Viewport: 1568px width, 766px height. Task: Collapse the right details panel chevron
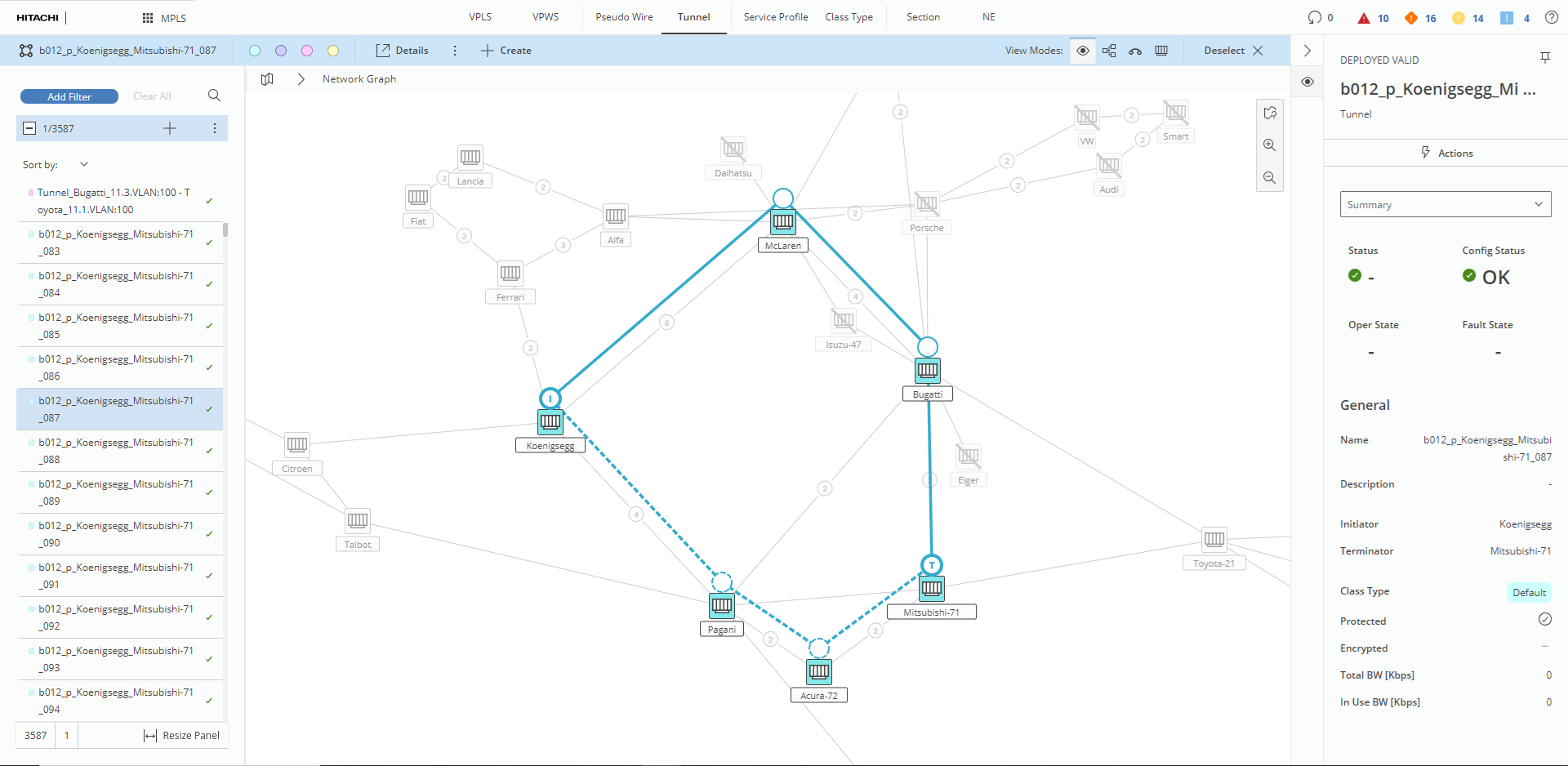(1307, 51)
